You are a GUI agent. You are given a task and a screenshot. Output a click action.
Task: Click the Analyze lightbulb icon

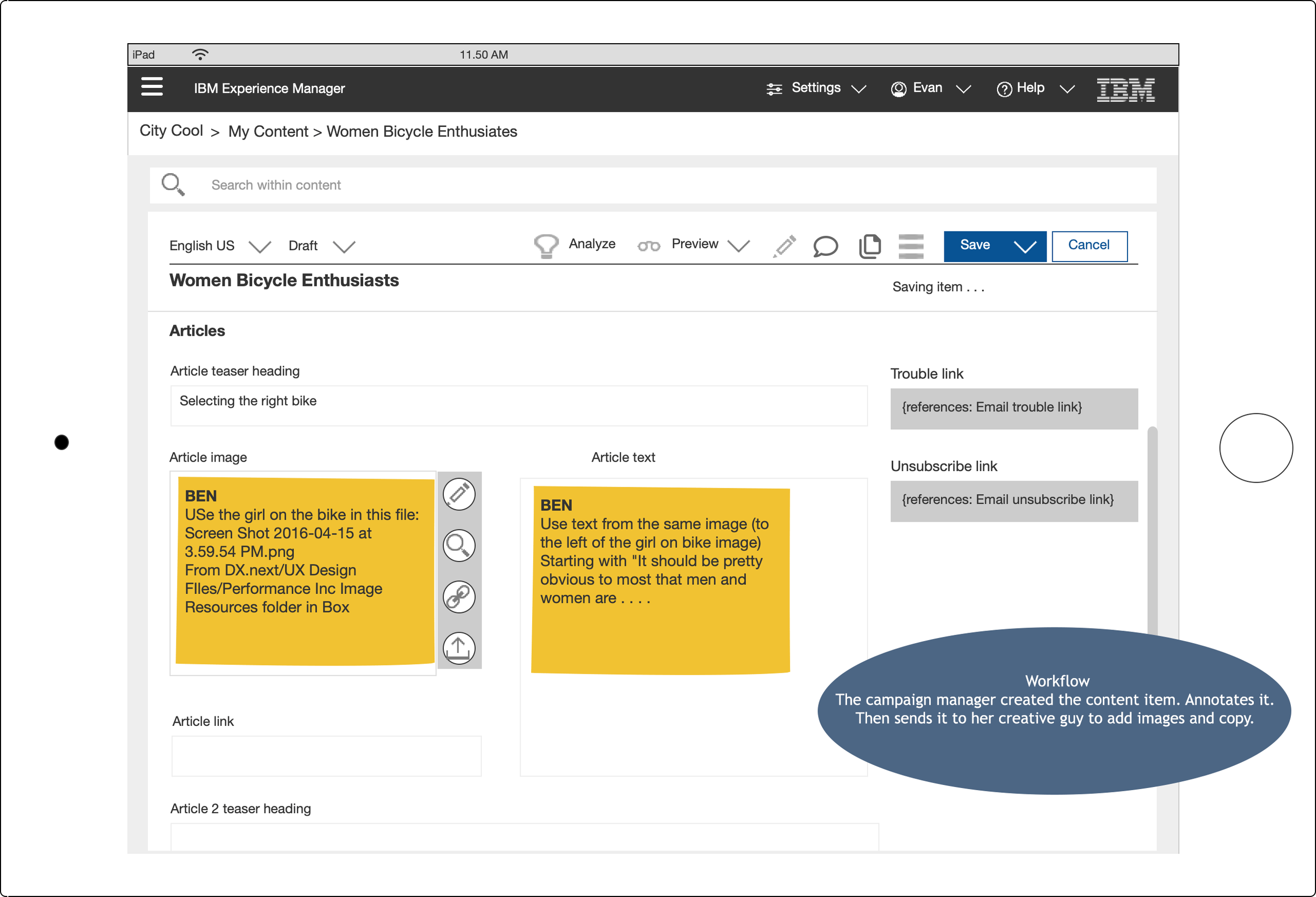(546, 246)
